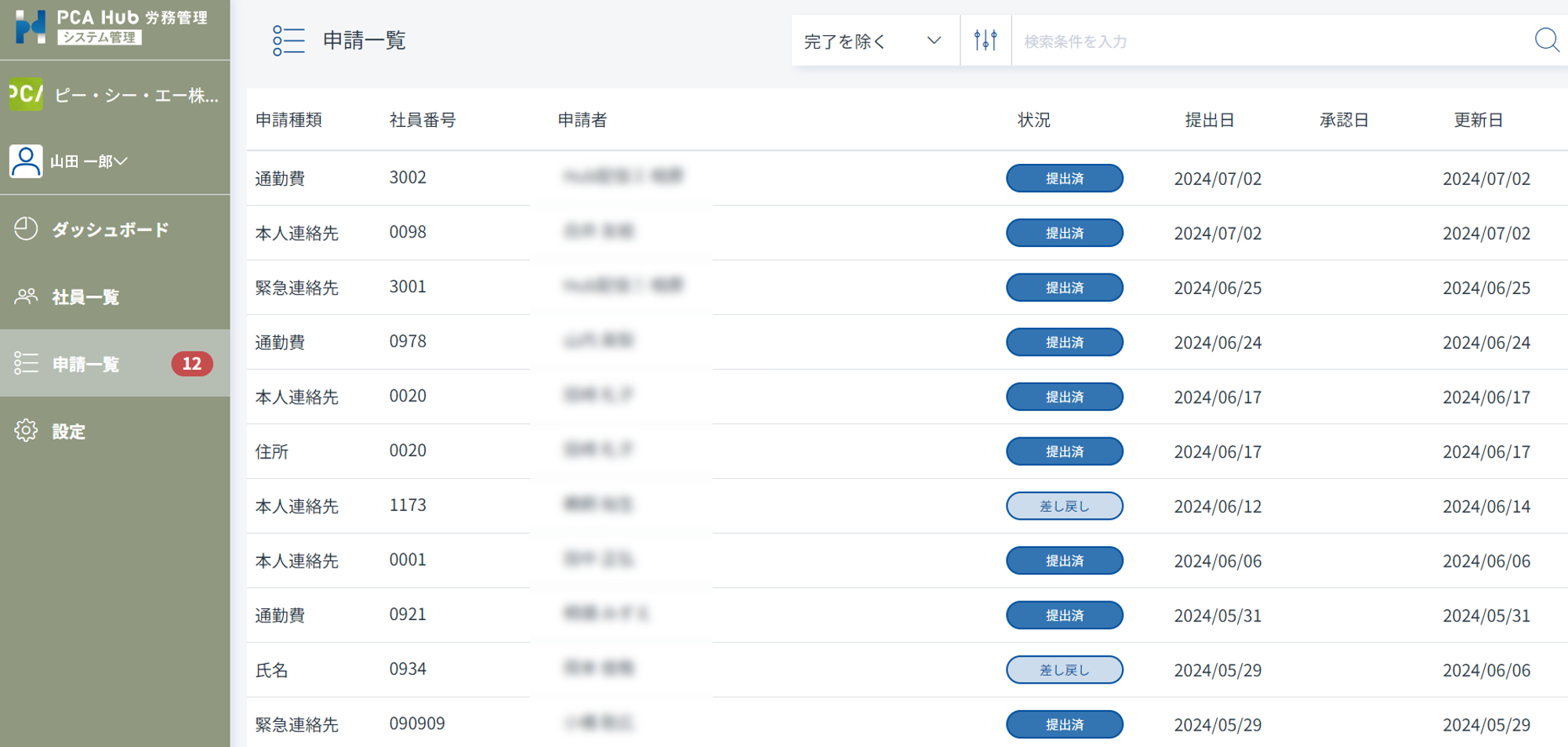Click the PCA Hub logo icon
Viewport: 1568px width, 747px height.
point(31,27)
